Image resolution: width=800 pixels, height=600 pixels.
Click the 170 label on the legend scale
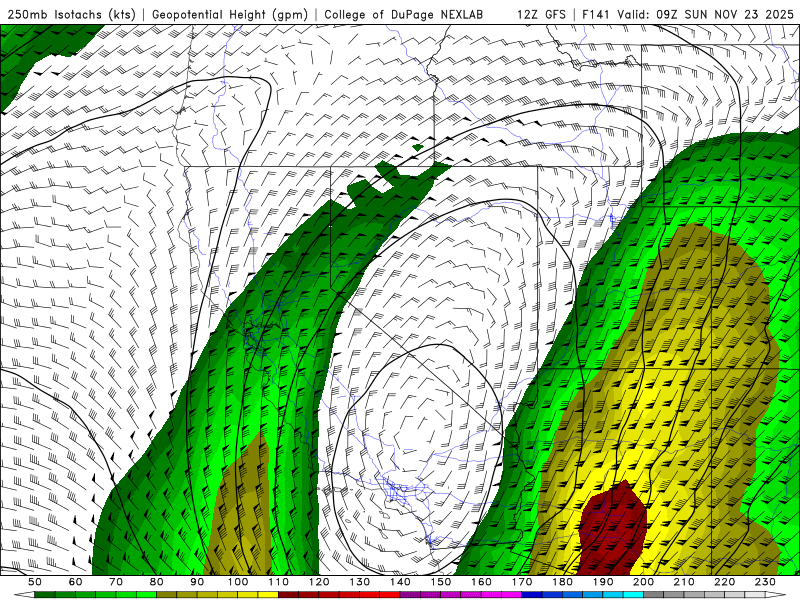click(522, 582)
